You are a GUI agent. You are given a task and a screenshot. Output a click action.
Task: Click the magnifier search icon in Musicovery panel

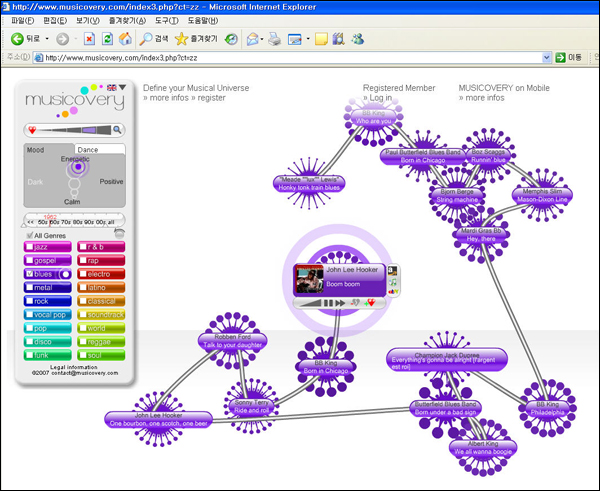click(x=118, y=130)
